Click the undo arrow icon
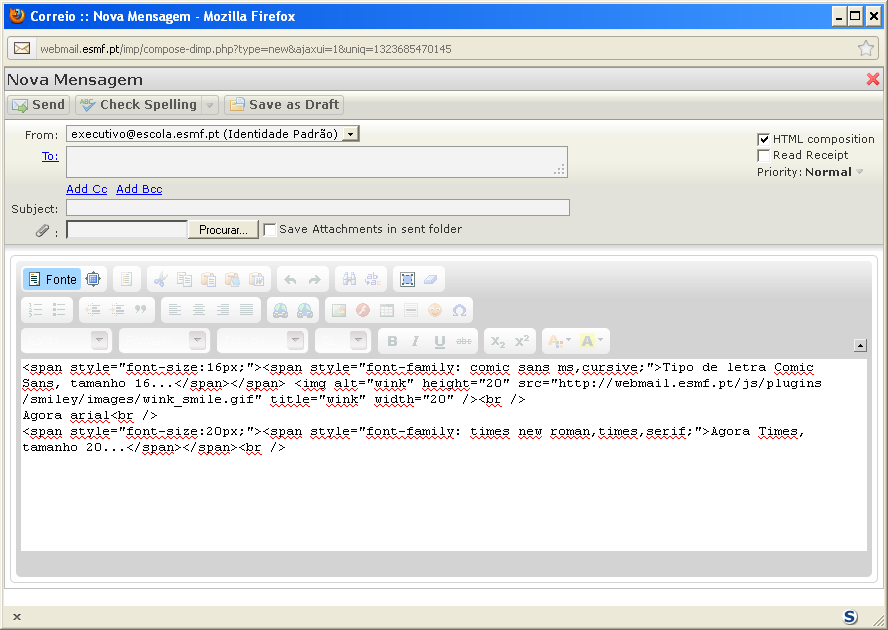This screenshot has height=630, width=888. coord(290,280)
